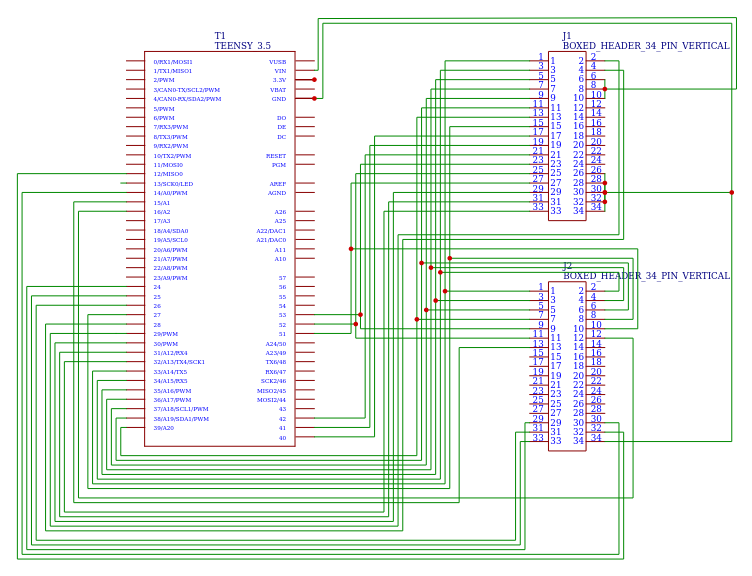Click the 3.3V pin label
Image resolution: width=752 pixels, height=576 pixels.
coord(280,80)
